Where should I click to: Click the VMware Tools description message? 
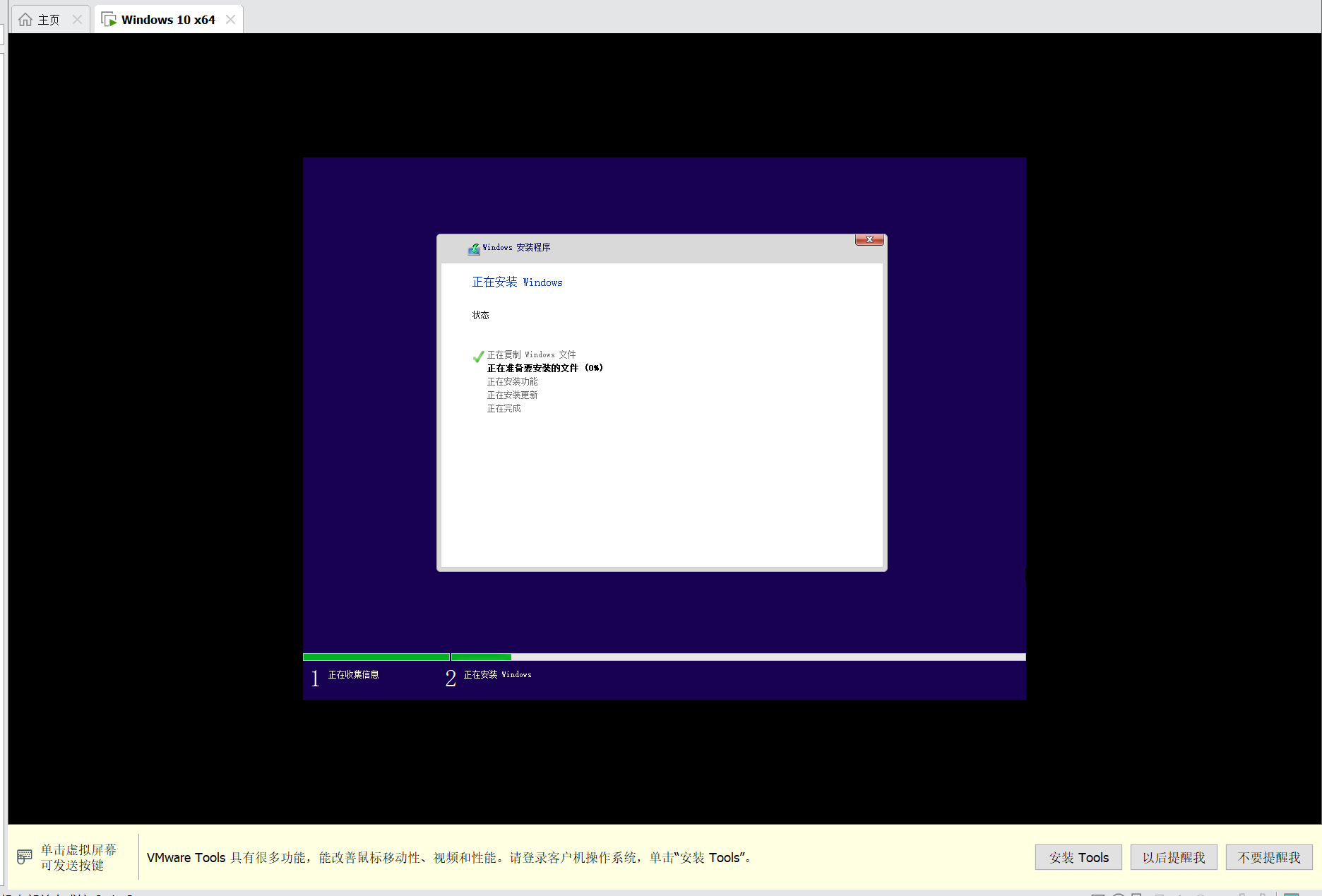pos(451,858)
